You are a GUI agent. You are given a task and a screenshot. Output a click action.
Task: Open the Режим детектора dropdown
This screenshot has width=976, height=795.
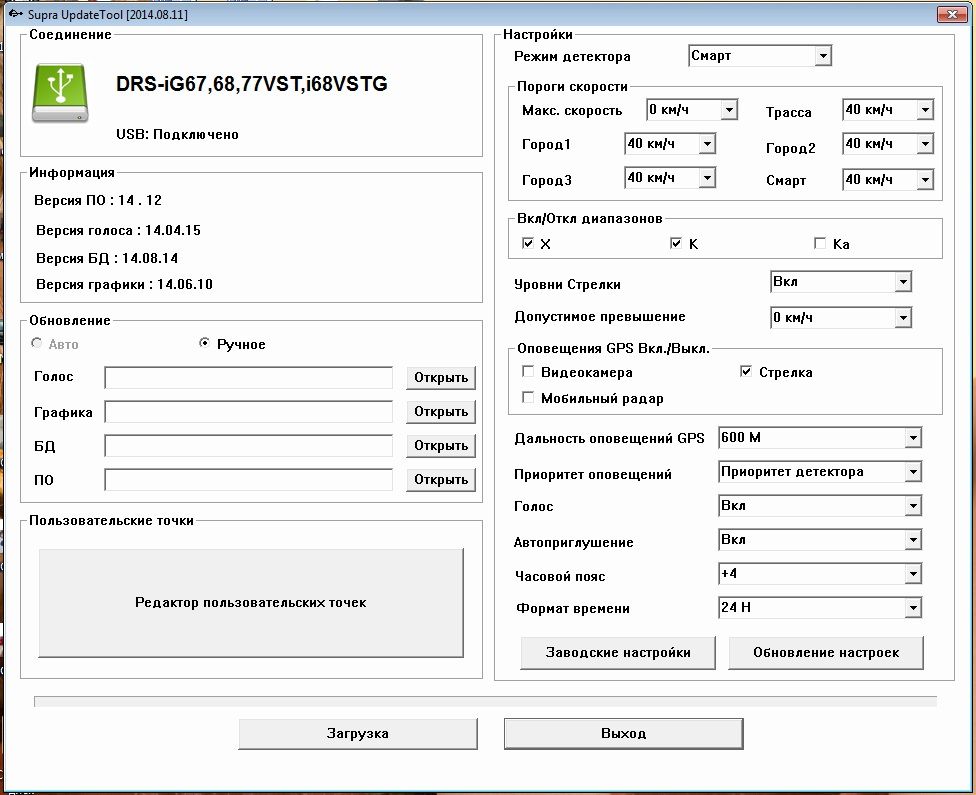coord(759,56)
